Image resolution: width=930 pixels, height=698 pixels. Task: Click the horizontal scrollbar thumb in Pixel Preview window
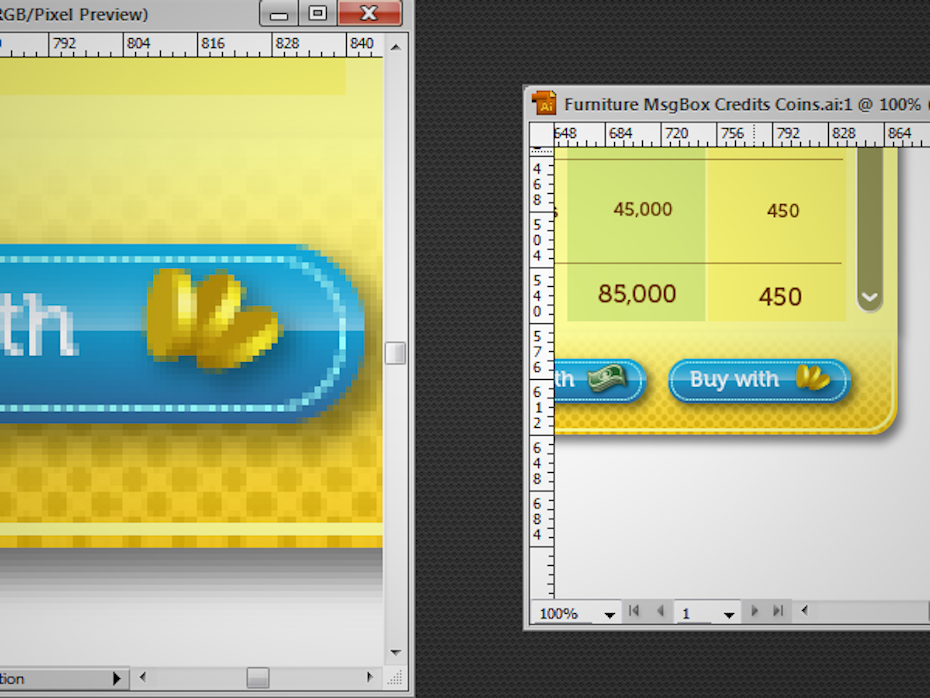click(x=257, y=678)
